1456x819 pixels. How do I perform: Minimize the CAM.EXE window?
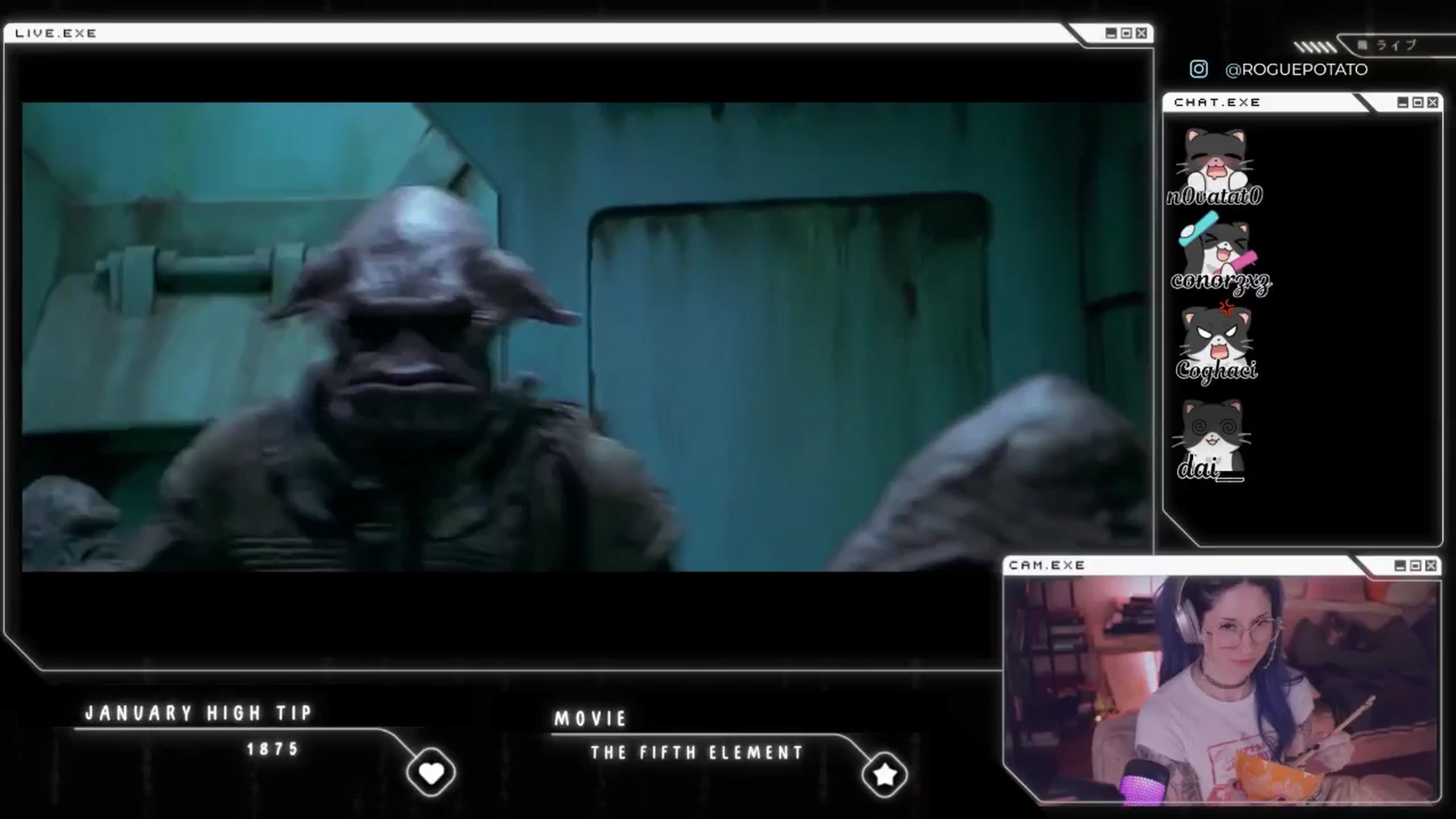click(1400, 566)
